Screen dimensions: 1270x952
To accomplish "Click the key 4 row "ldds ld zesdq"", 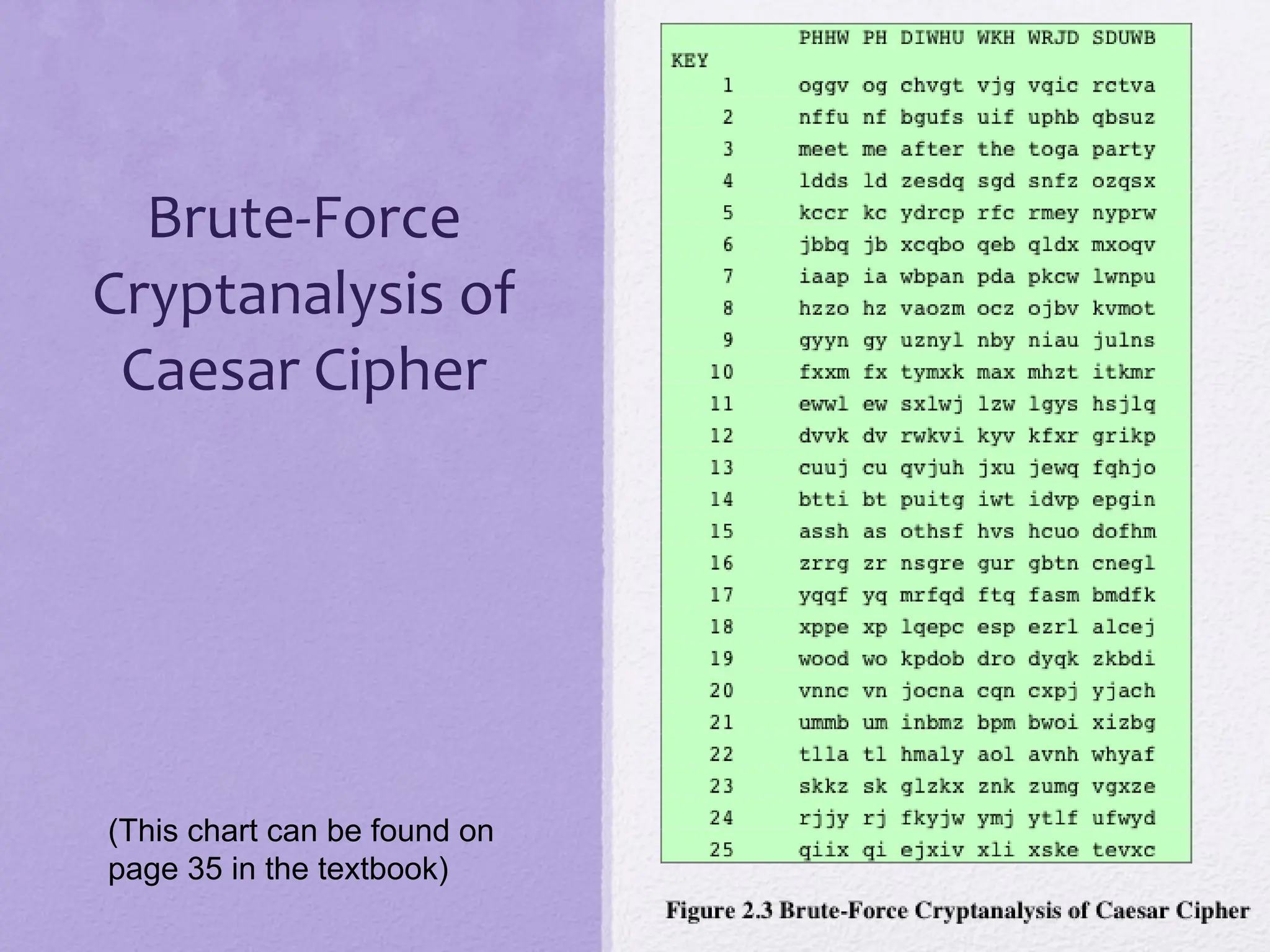I will pos(938,181).
